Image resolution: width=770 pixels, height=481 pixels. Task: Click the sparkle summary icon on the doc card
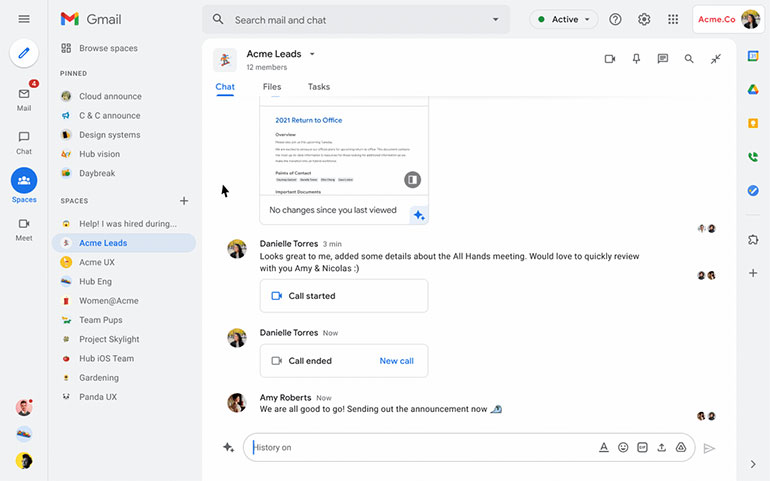[x=419, y=215]
